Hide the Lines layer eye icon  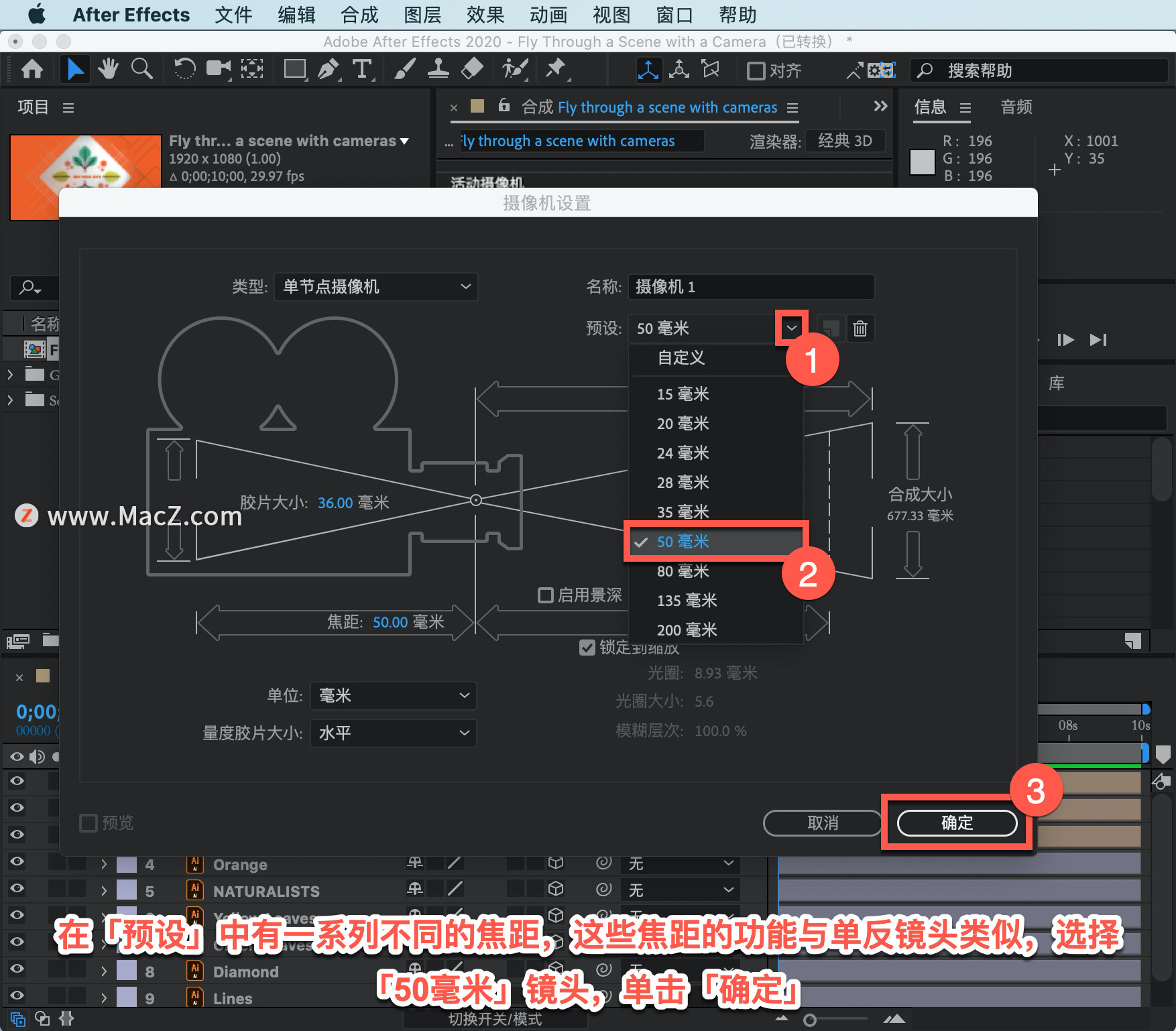[x=17, y=995]
